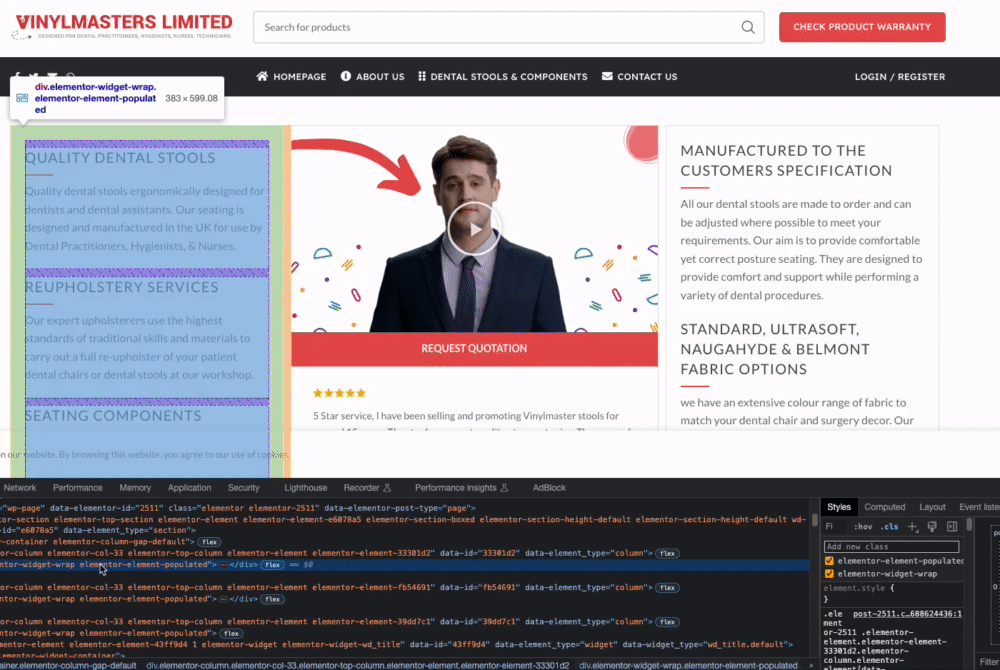Screen dimensions: 1000x670
Task: Click the Styles filter field
Action: [834, 527]
